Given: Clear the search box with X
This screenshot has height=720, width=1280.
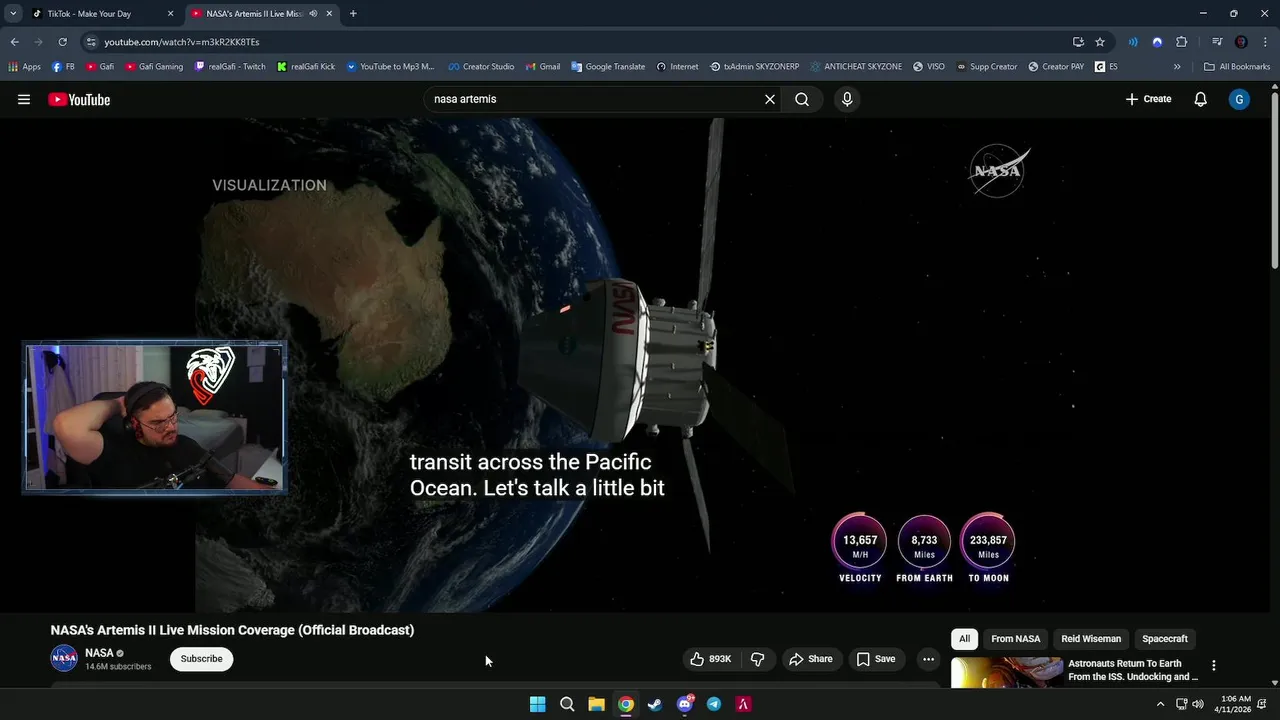Looking at the screenshot, I should (x=770, y=99).
